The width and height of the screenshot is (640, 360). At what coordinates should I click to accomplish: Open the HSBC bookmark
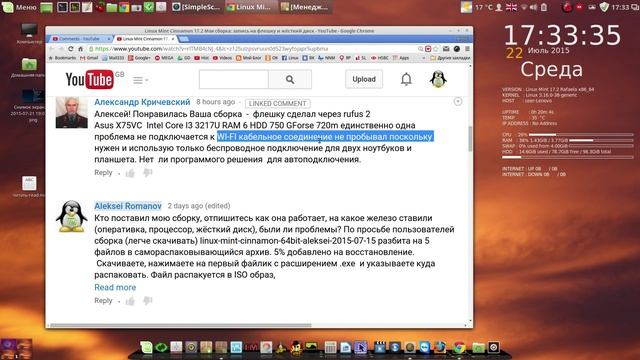[380, 58]
